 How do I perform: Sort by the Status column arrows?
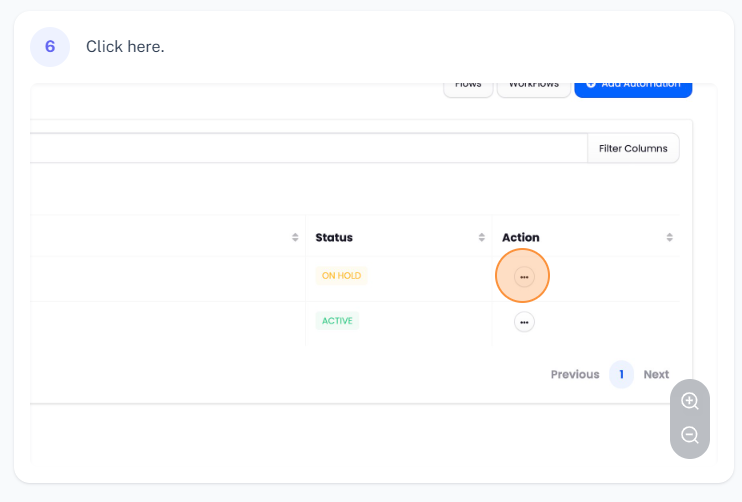[x=482, y=238]
